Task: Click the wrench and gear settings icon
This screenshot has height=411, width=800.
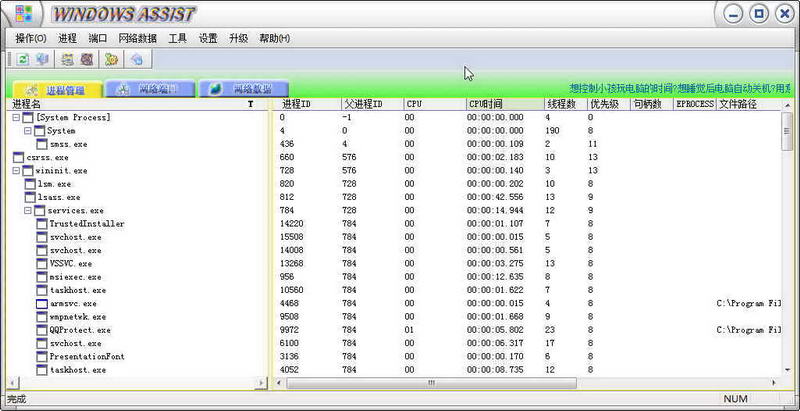Action: [111, 60]
